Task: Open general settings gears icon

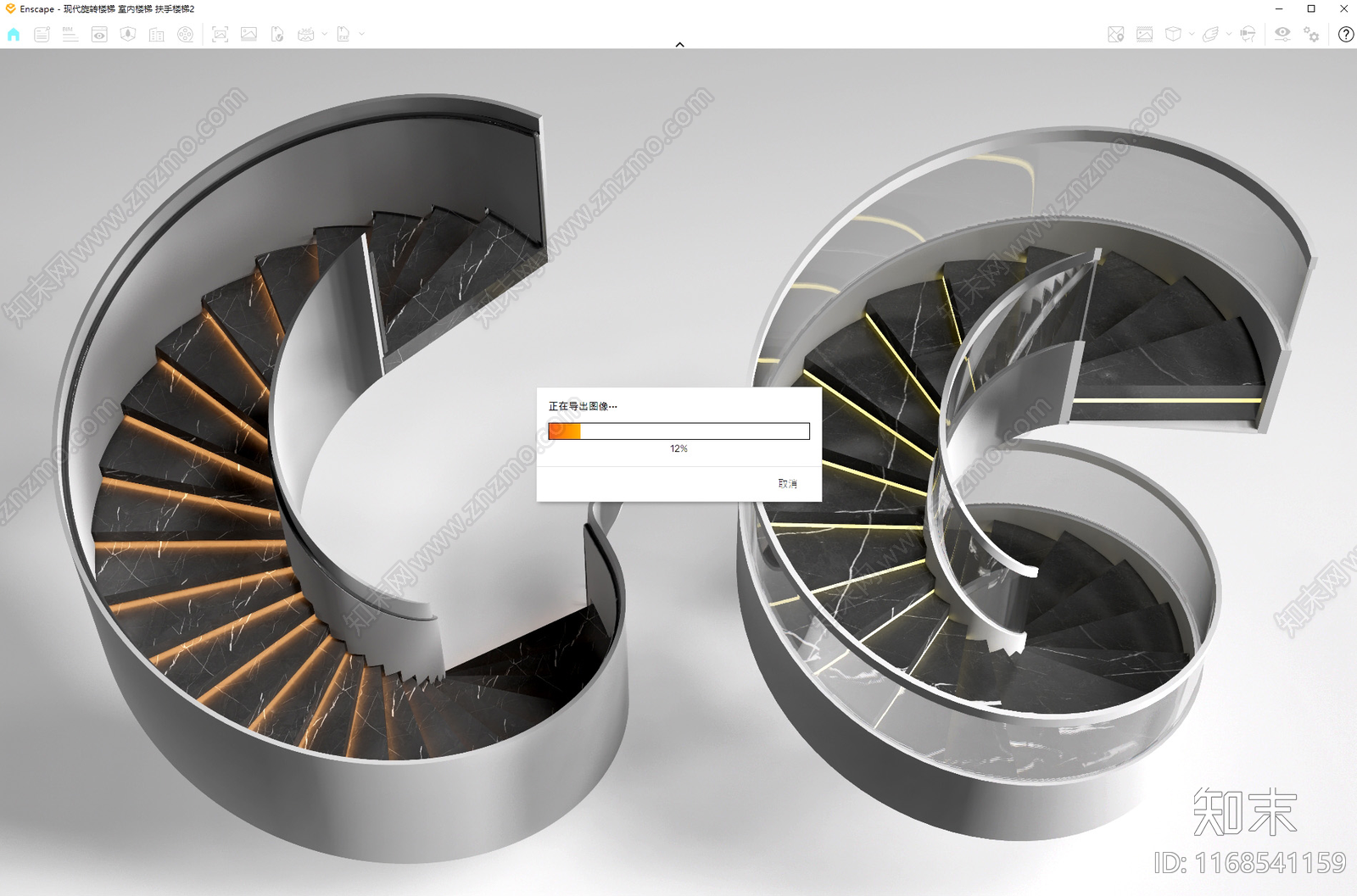Action: 1312,35
